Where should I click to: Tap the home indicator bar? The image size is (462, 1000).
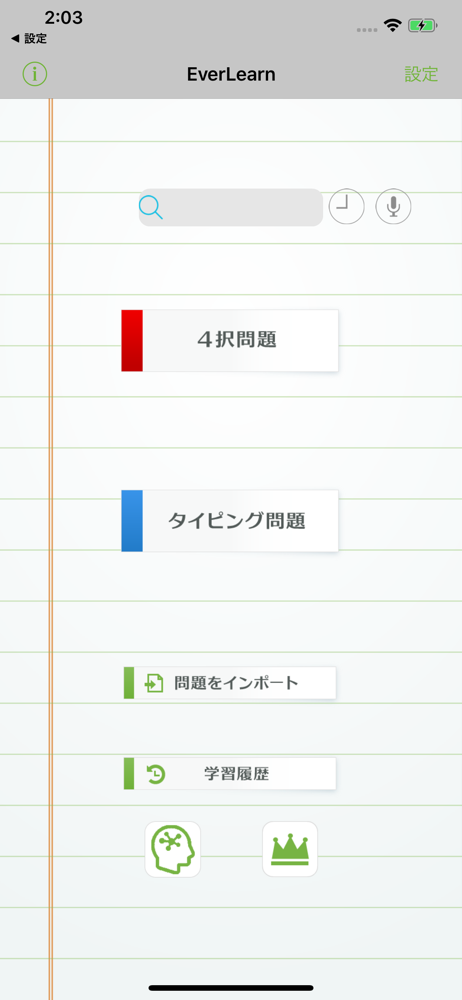(231, 987)
